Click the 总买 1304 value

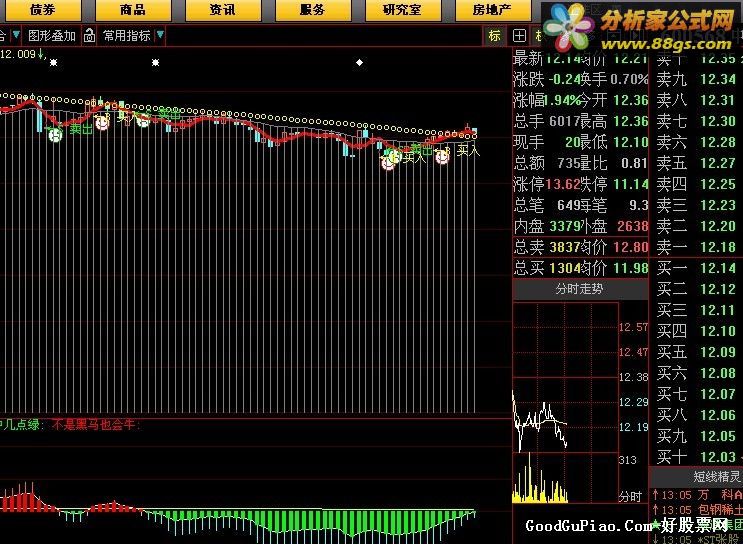(x=565, y=268)
